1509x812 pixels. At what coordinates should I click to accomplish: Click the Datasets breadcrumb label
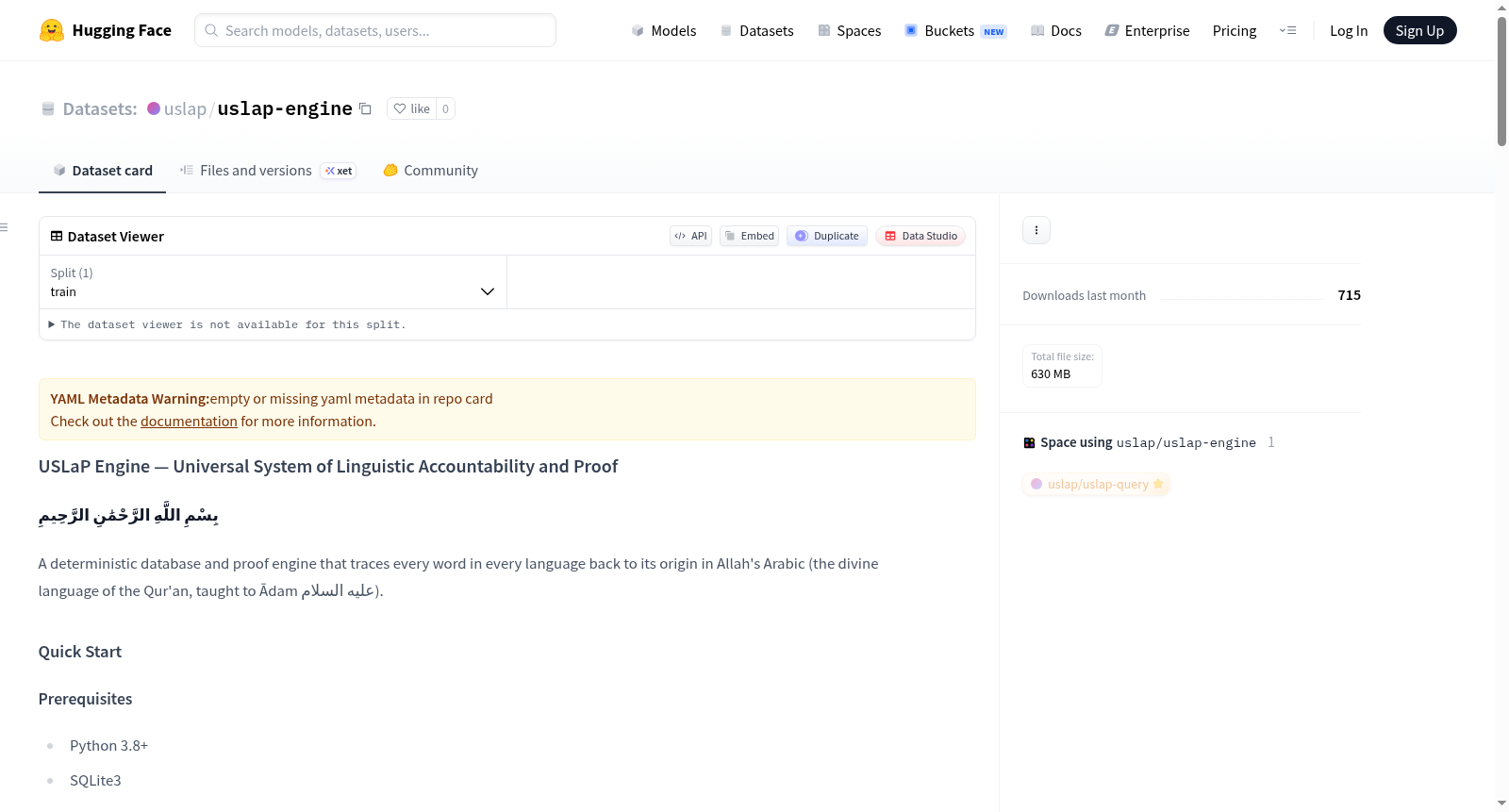[x=100, y=108]
